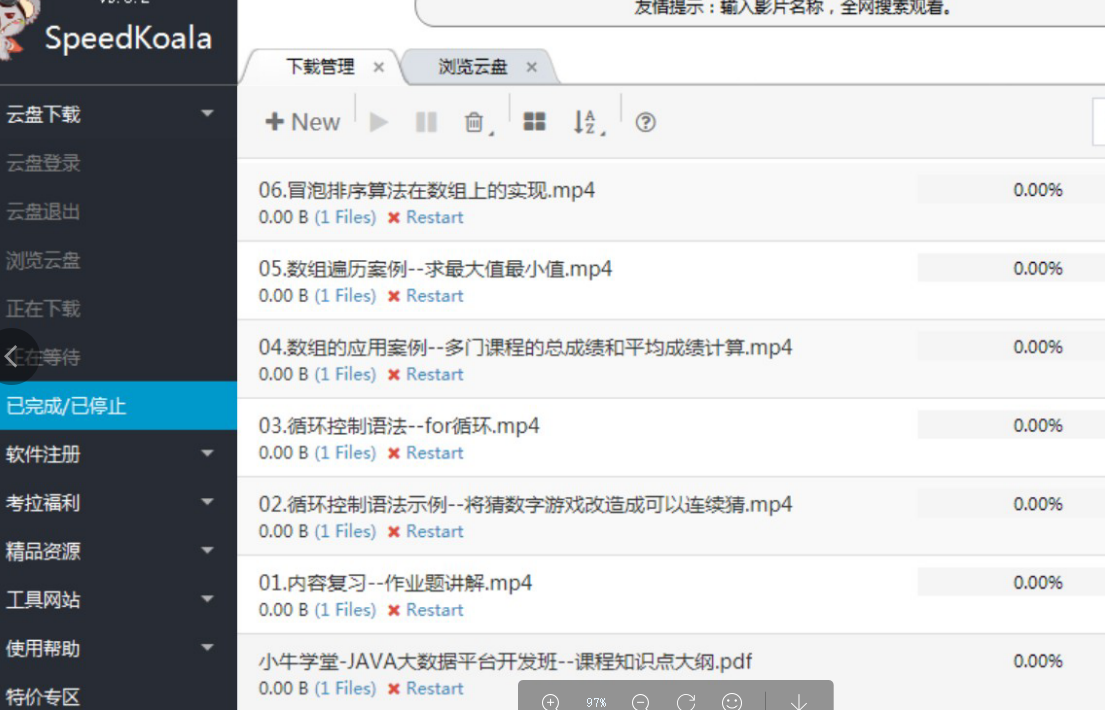Screen dimensions: 1105x710
Task: Switch to the 浏览云盘 tab
Action: point(473,67)
